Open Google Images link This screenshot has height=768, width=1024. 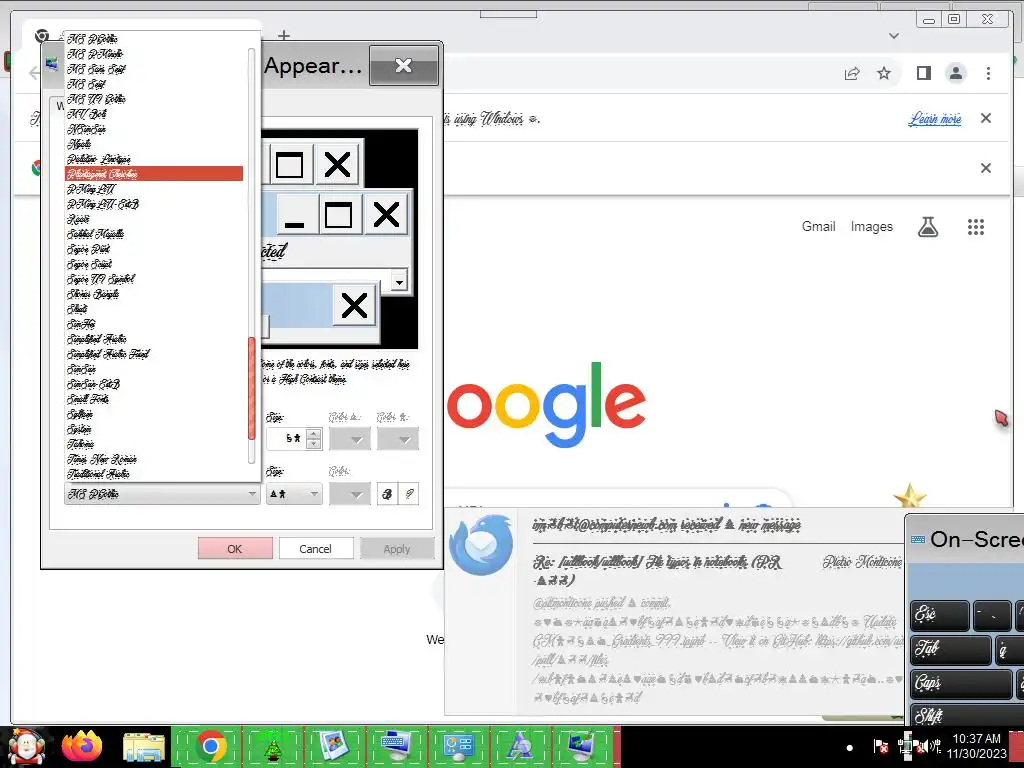(x=872, y=227)
